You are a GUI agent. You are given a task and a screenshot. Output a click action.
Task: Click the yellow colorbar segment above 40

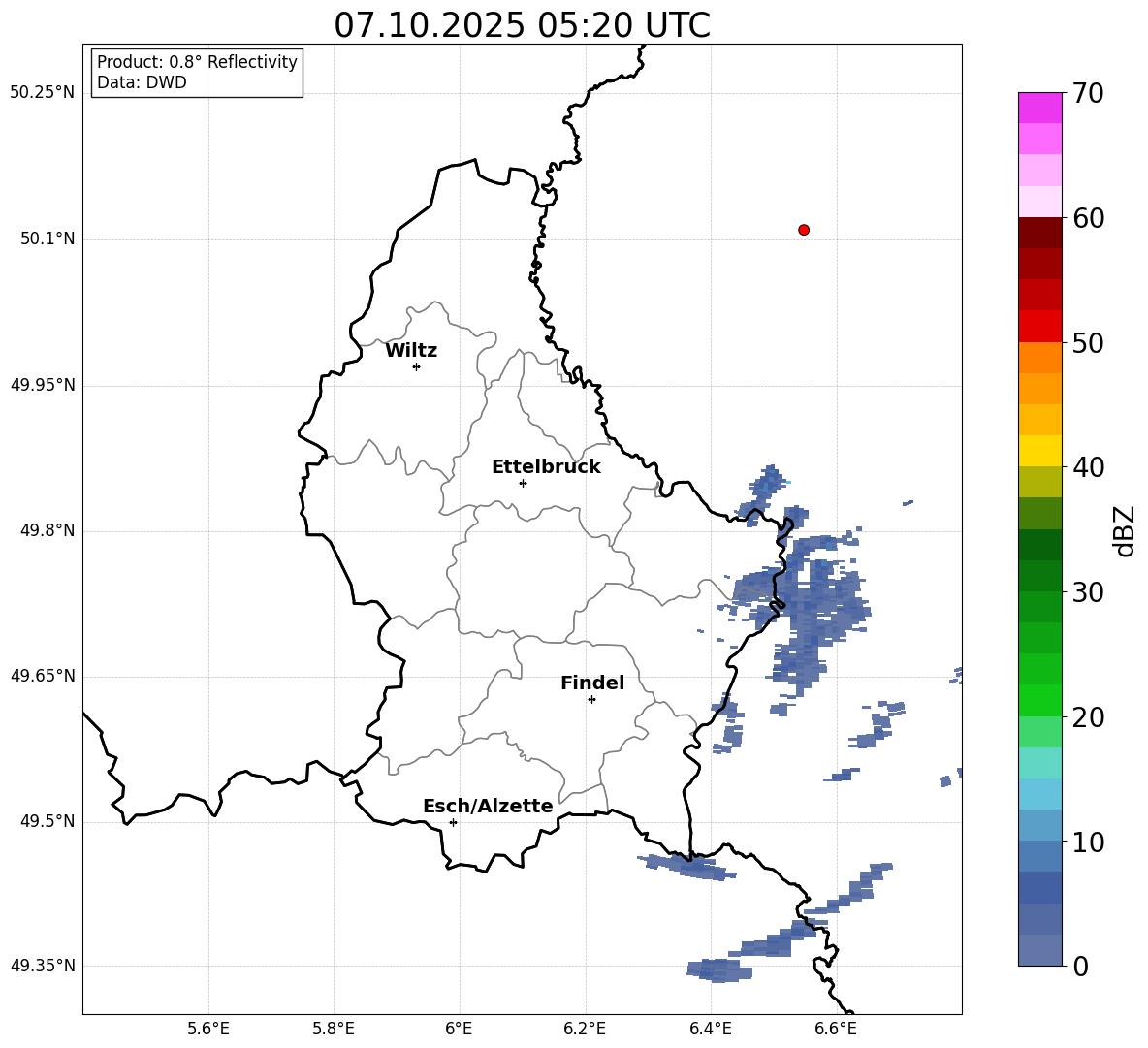tap(1039, 451)
